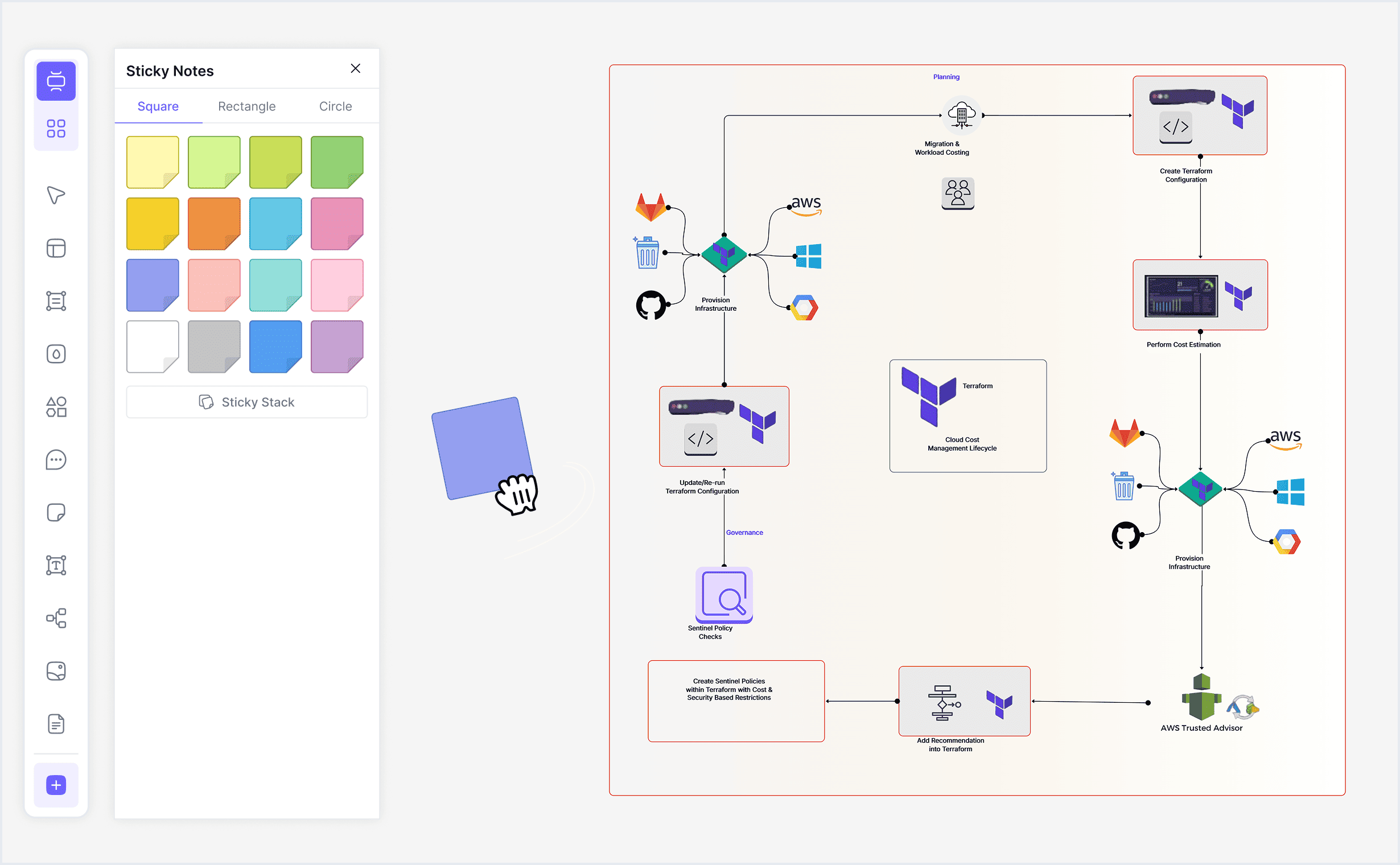Select the gray sticky note swatch

tap(214, 347)
